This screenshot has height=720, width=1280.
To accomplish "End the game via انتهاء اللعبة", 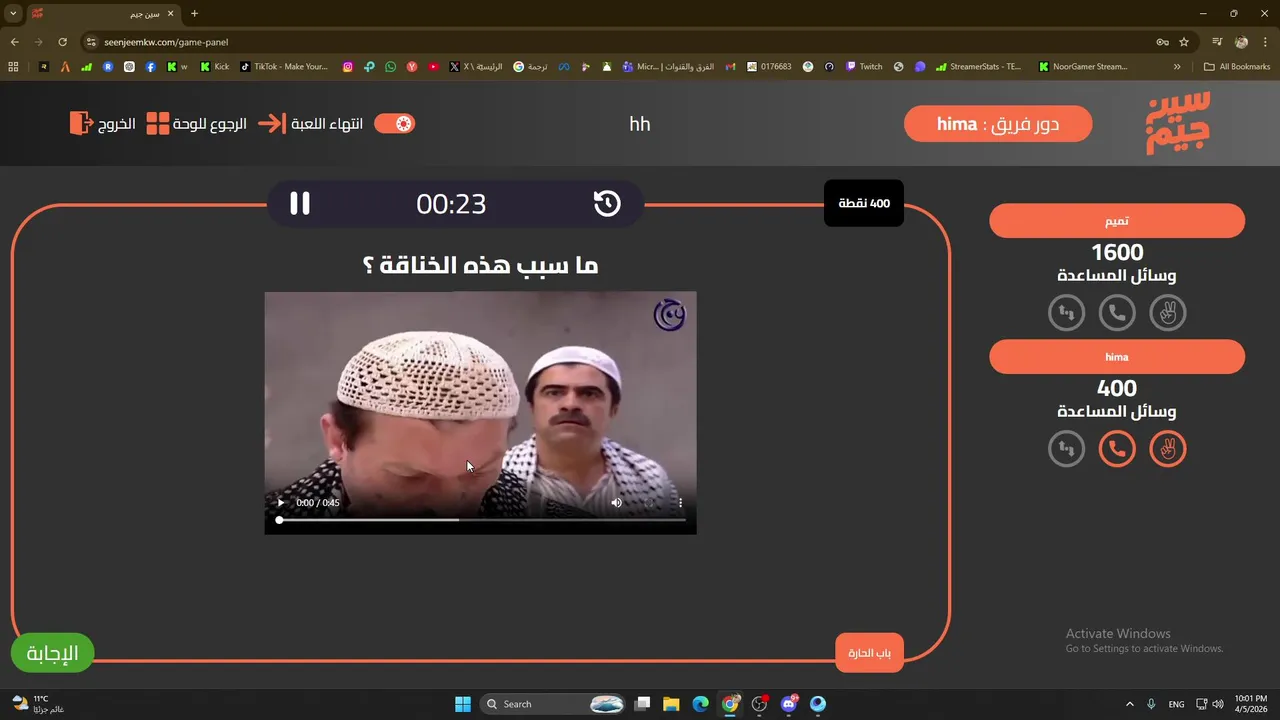I will pos(312,124).
